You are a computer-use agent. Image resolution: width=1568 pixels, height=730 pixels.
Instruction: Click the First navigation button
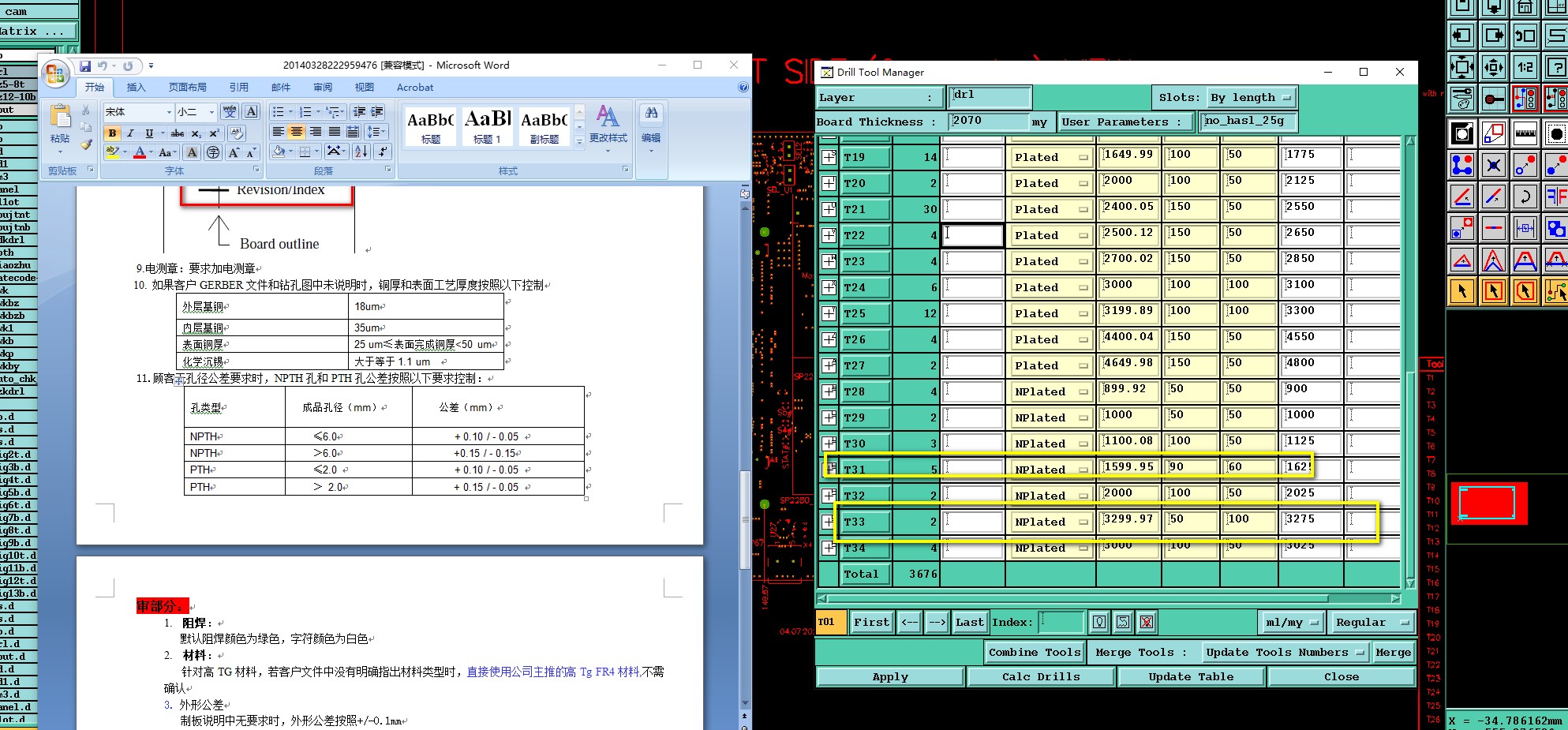871,623
